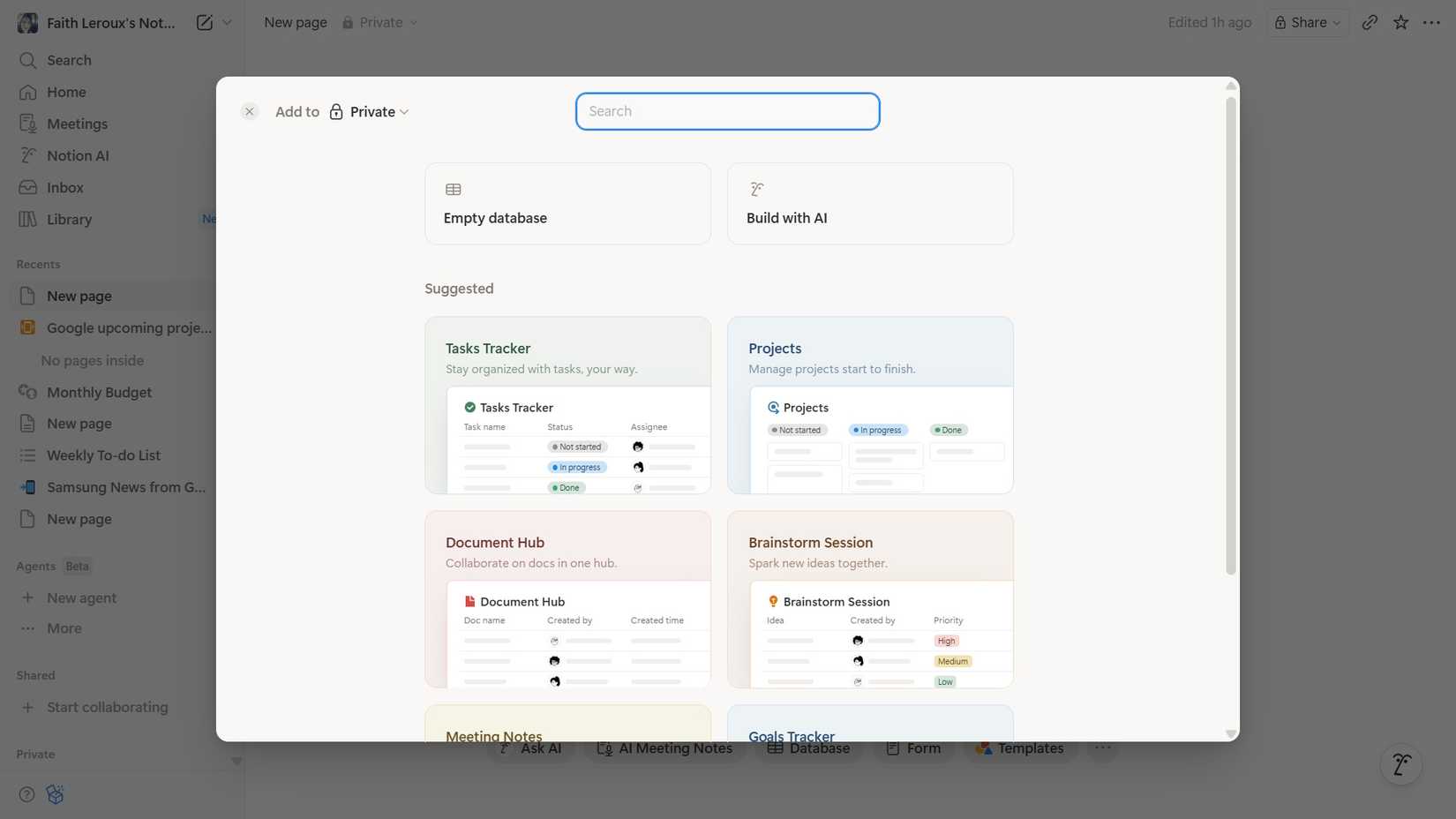Open Templates from the bottom toolbar

pyautogui.click(x=1020, y=748)
